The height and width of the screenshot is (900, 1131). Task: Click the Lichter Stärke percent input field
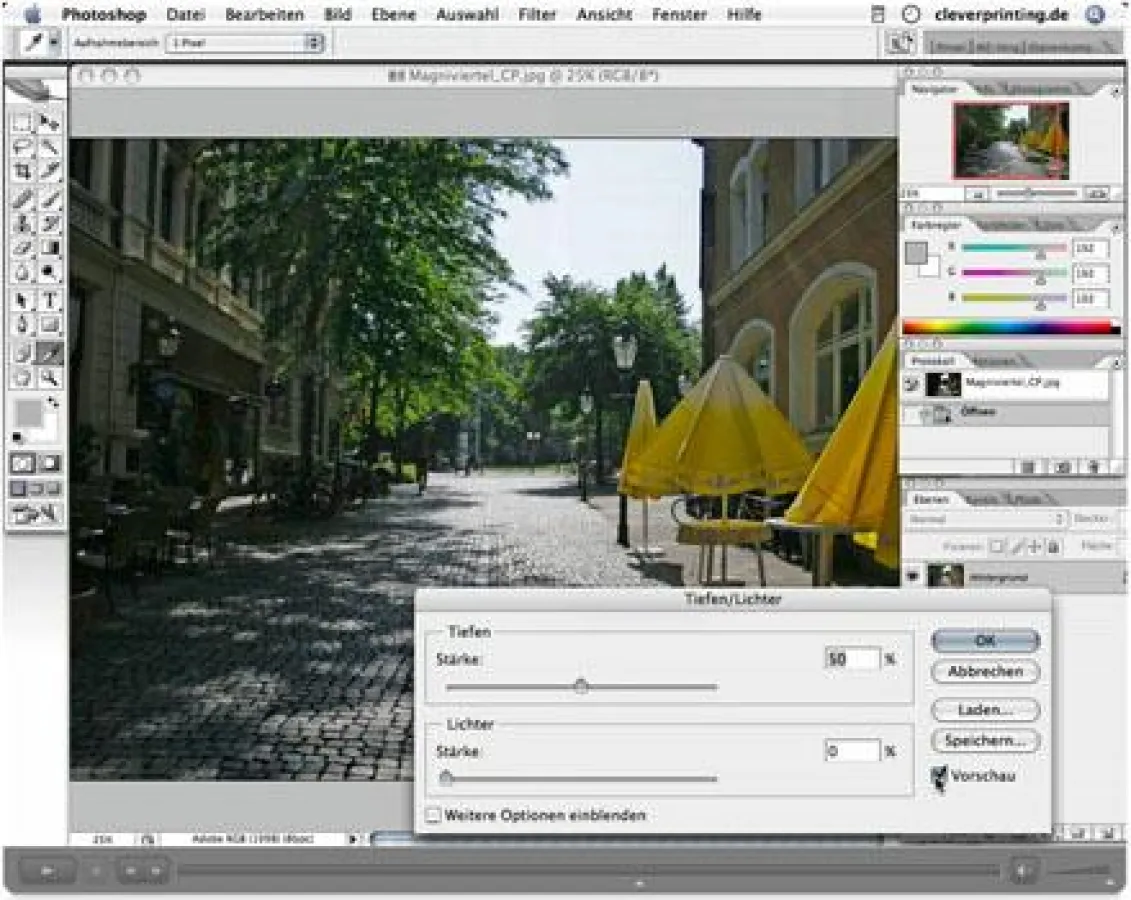(852, 750)
